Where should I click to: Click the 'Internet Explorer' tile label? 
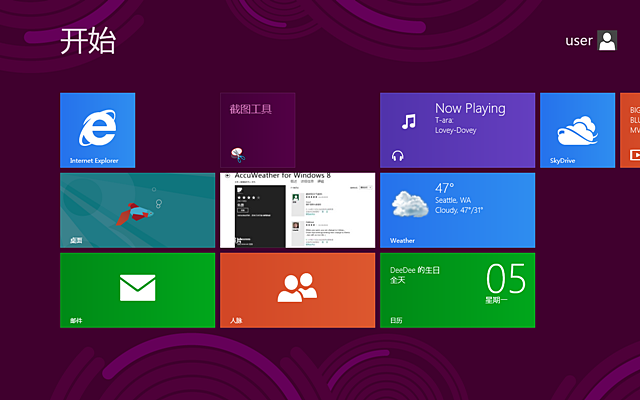[x=94, y=160]
